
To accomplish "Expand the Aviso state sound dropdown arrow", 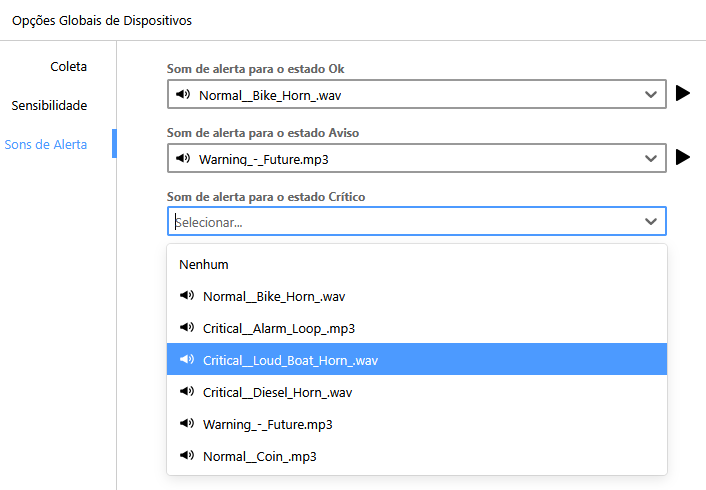I will (651, 158).
